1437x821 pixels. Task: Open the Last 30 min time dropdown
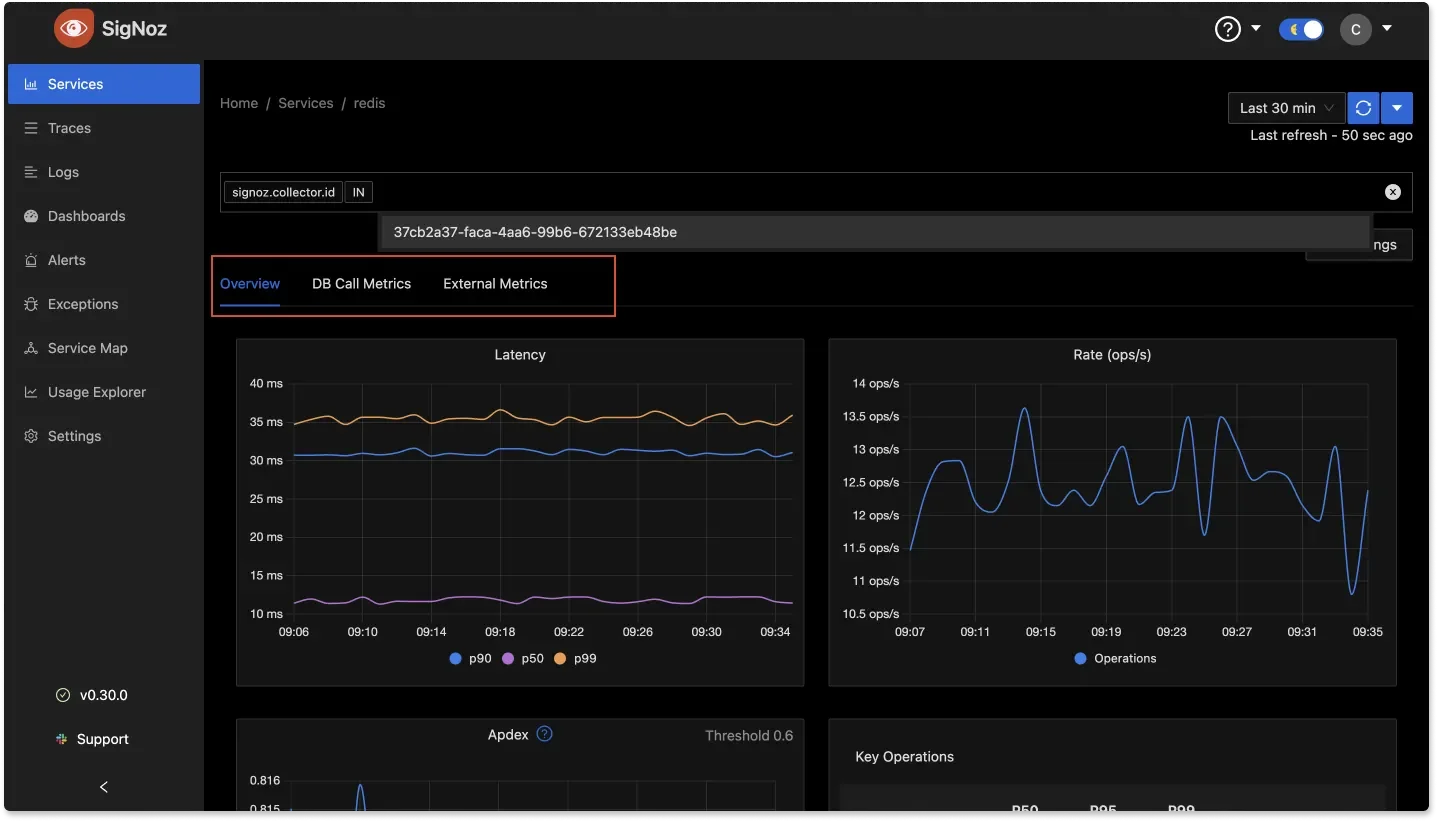click(1286, 108)
